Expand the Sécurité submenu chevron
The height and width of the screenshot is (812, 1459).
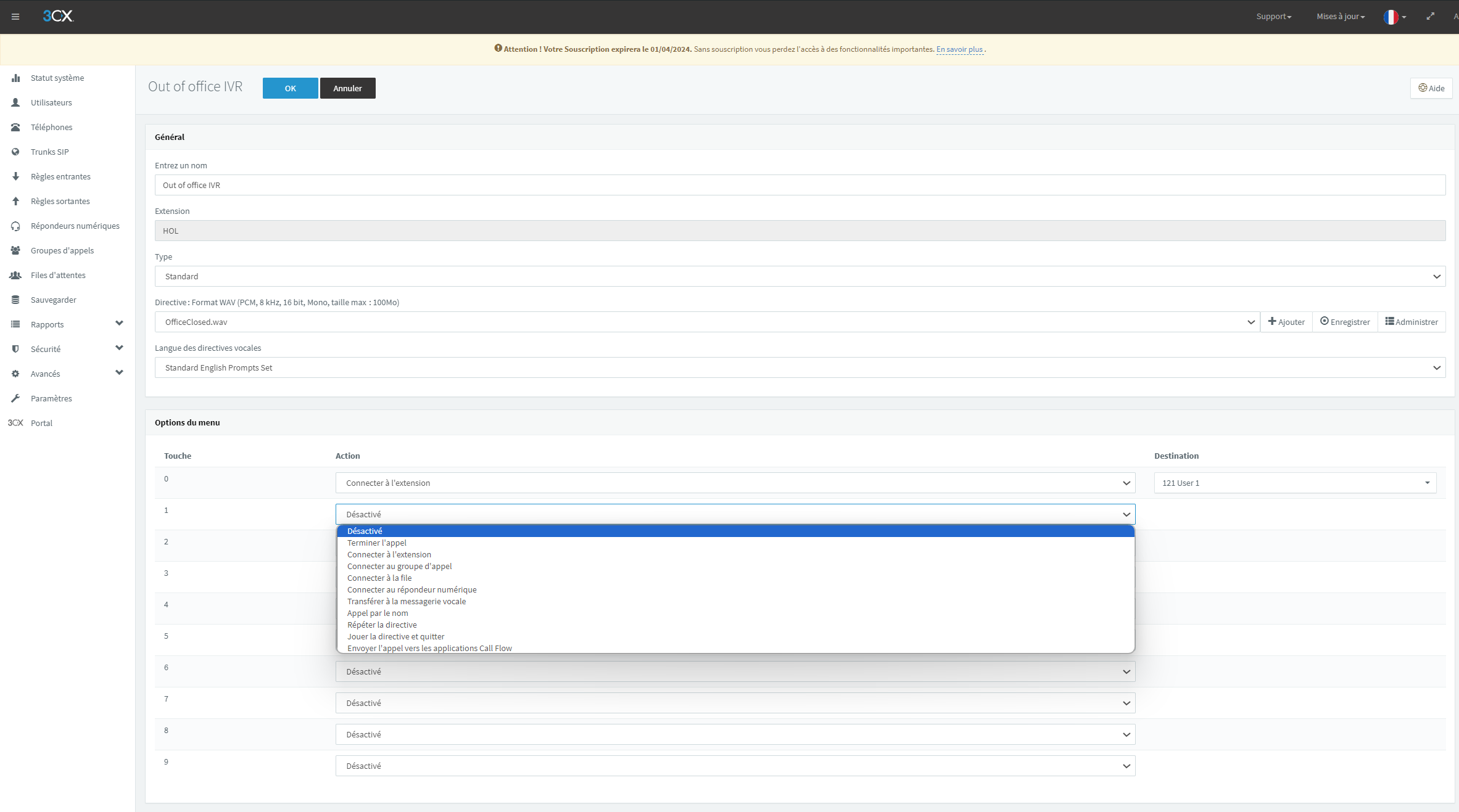click(x=119, y=348)
